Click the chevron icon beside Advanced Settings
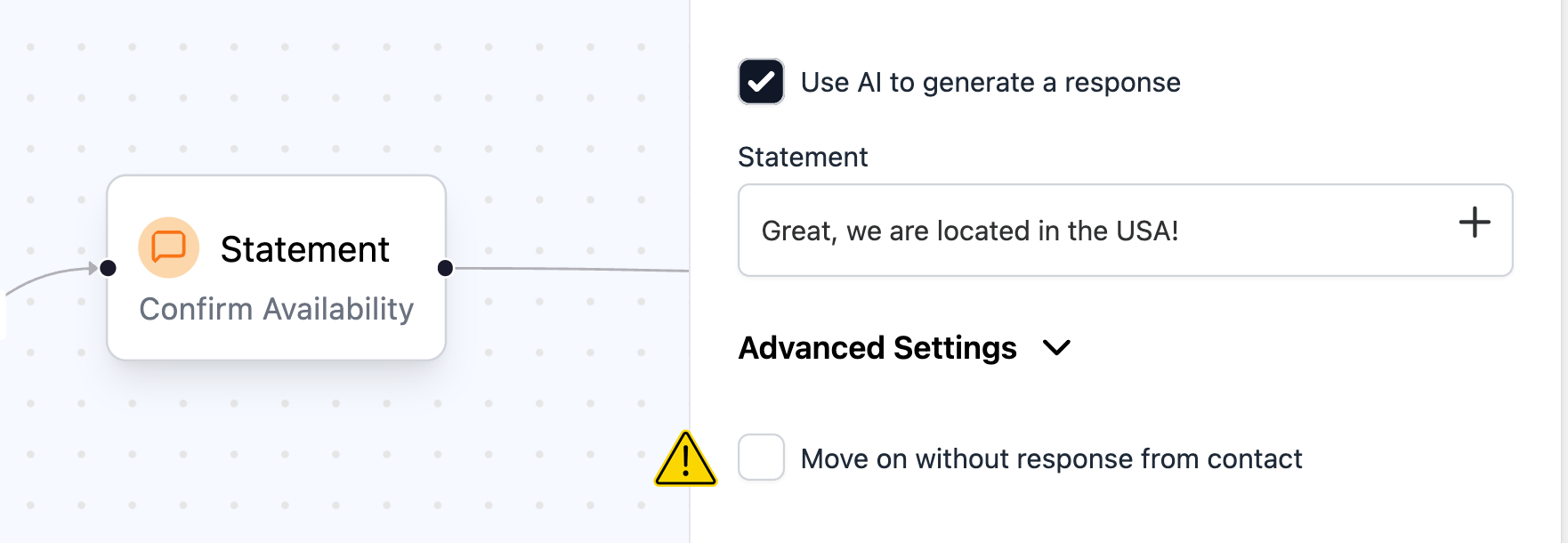1568x543 pixels. tap(1058, 350)
